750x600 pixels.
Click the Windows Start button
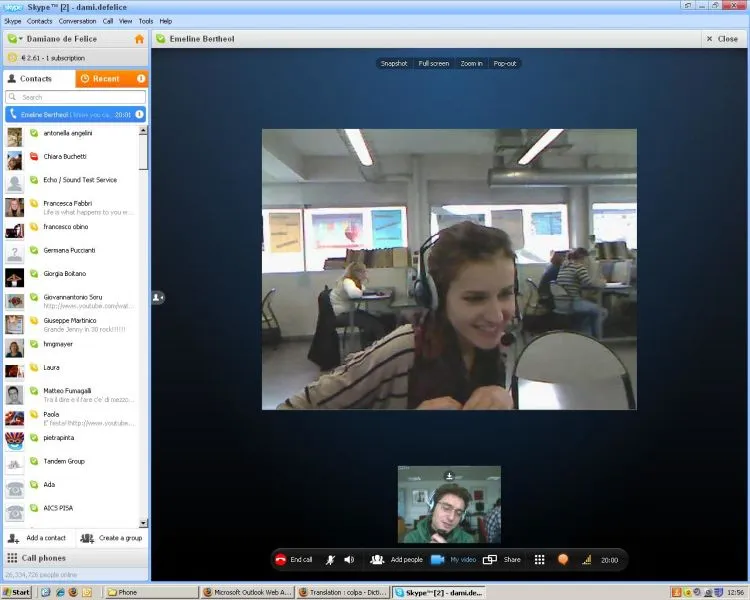click(x=17, y=592)
